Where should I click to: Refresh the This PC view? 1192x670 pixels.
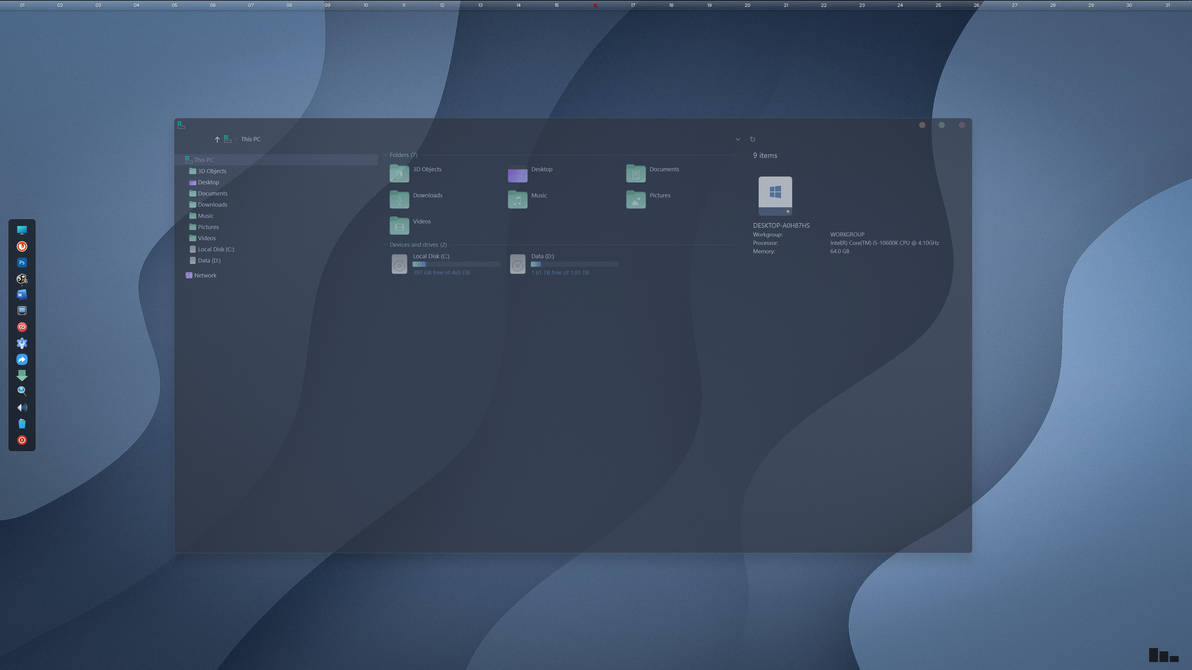click(753, 139)
